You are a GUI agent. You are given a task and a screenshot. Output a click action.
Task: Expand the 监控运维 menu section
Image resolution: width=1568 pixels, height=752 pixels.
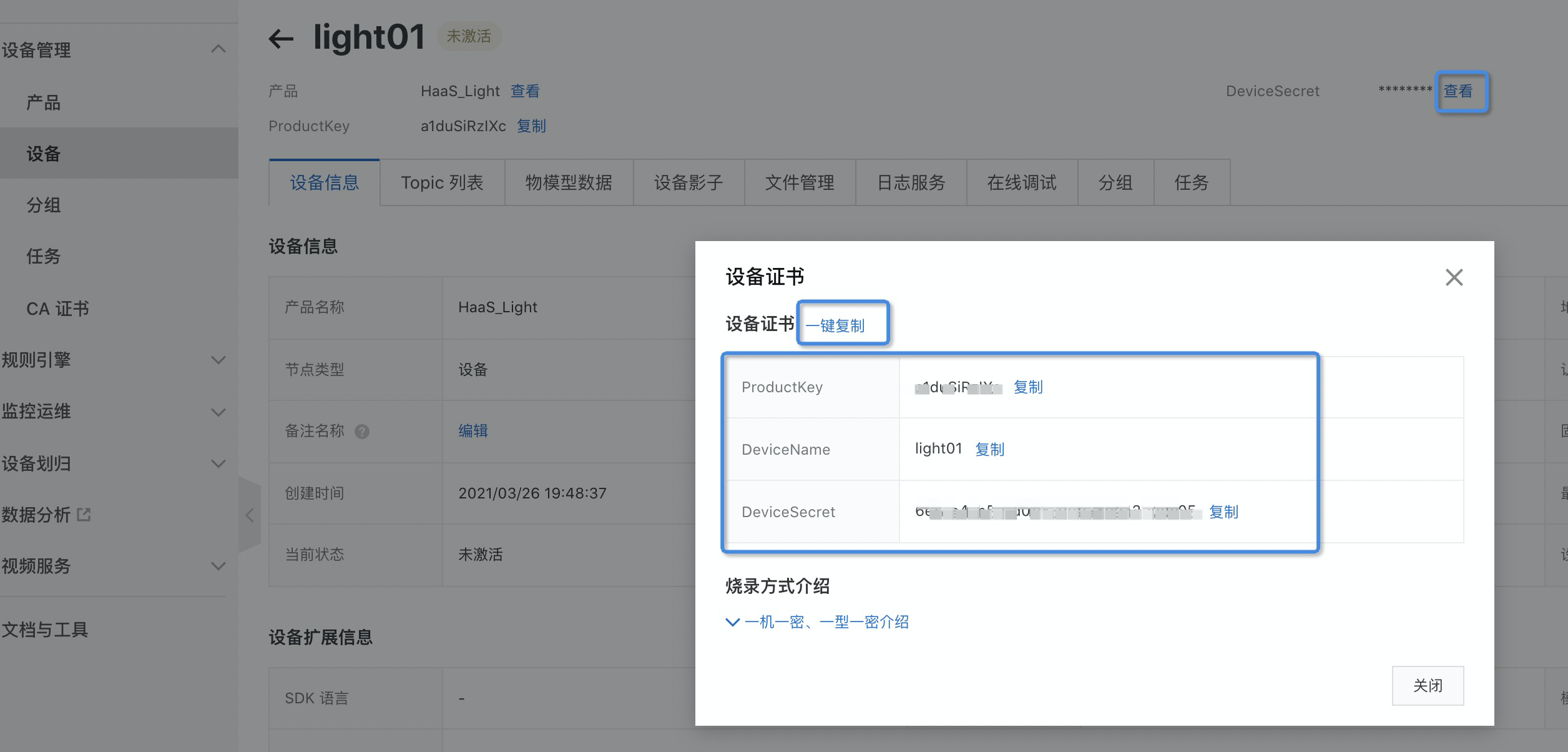click(x=218, y=412)
